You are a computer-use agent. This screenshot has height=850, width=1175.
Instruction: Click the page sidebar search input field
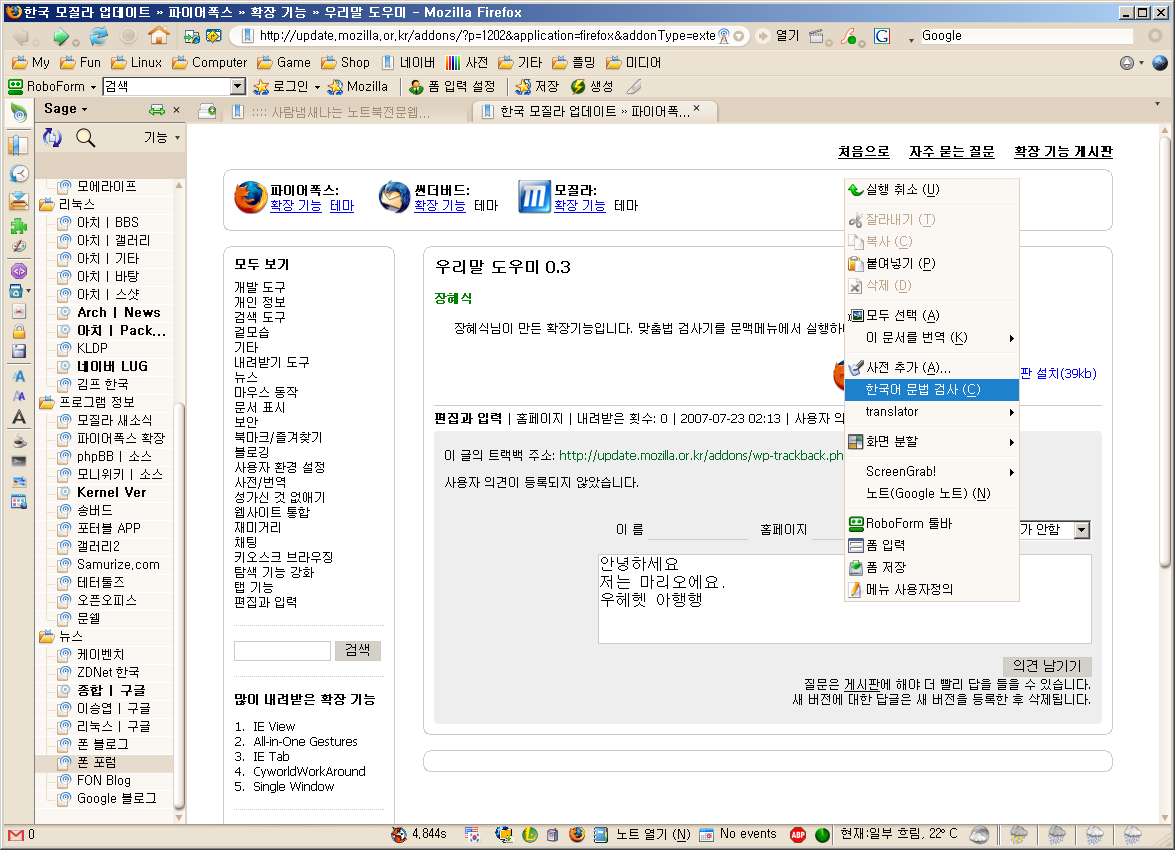point(283,651)
